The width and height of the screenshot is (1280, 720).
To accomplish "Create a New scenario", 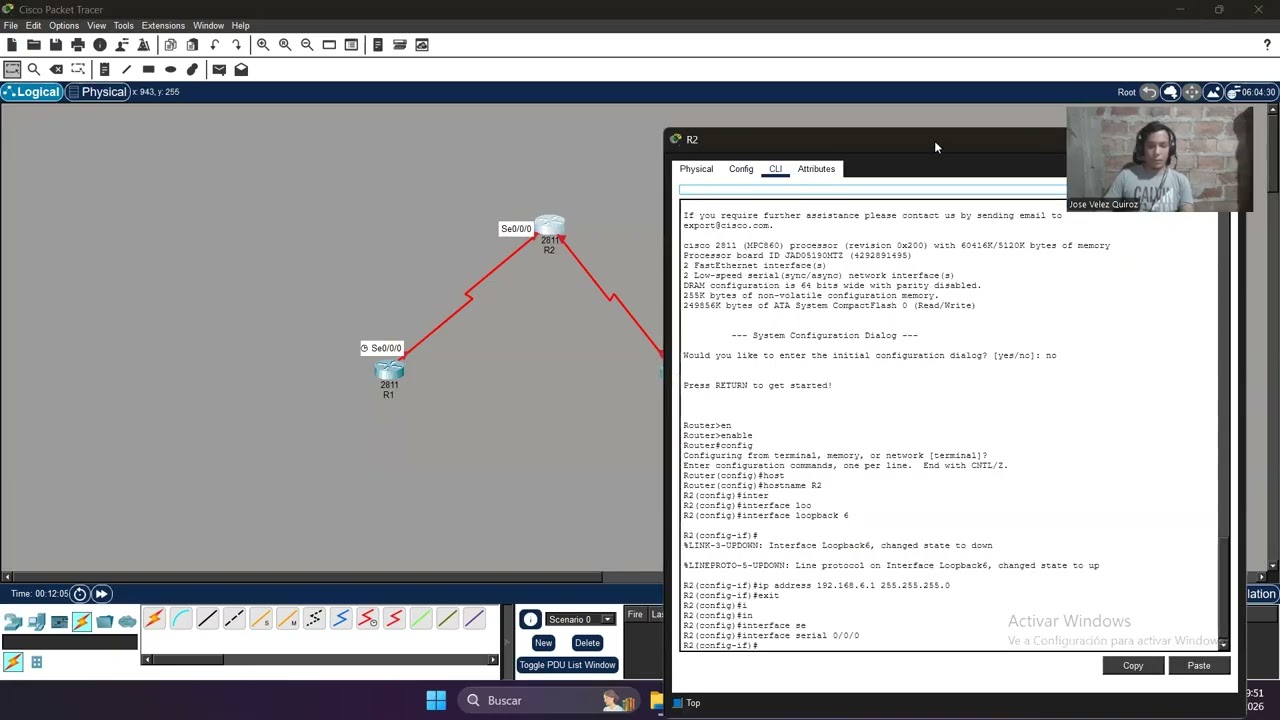I will [x=543, y=643].
